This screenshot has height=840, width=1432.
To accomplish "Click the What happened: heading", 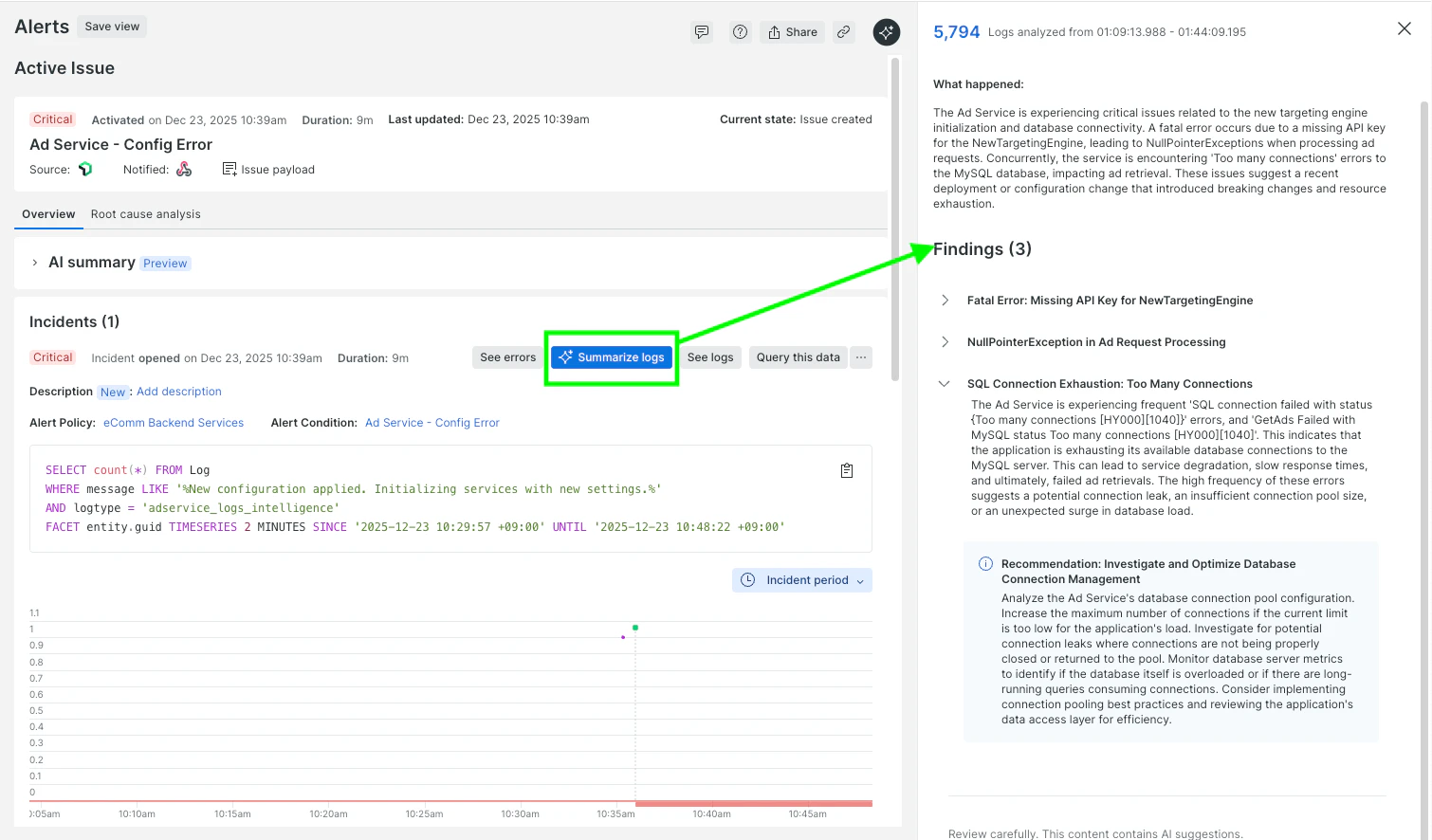I will (979, 84).
